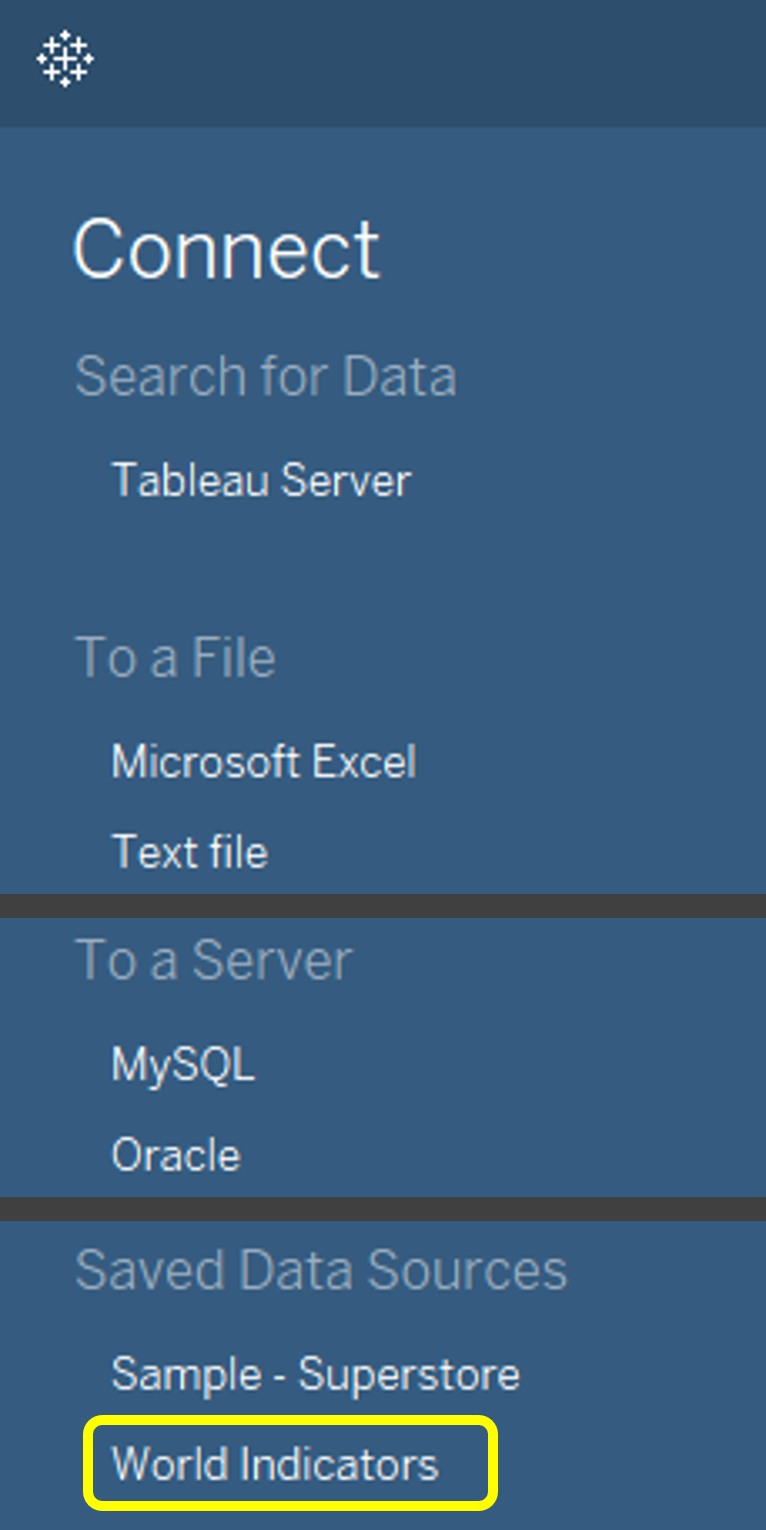766x1530 pixels.
Task: Select Tableau Server under Search for Data
Action: (261, 481)
